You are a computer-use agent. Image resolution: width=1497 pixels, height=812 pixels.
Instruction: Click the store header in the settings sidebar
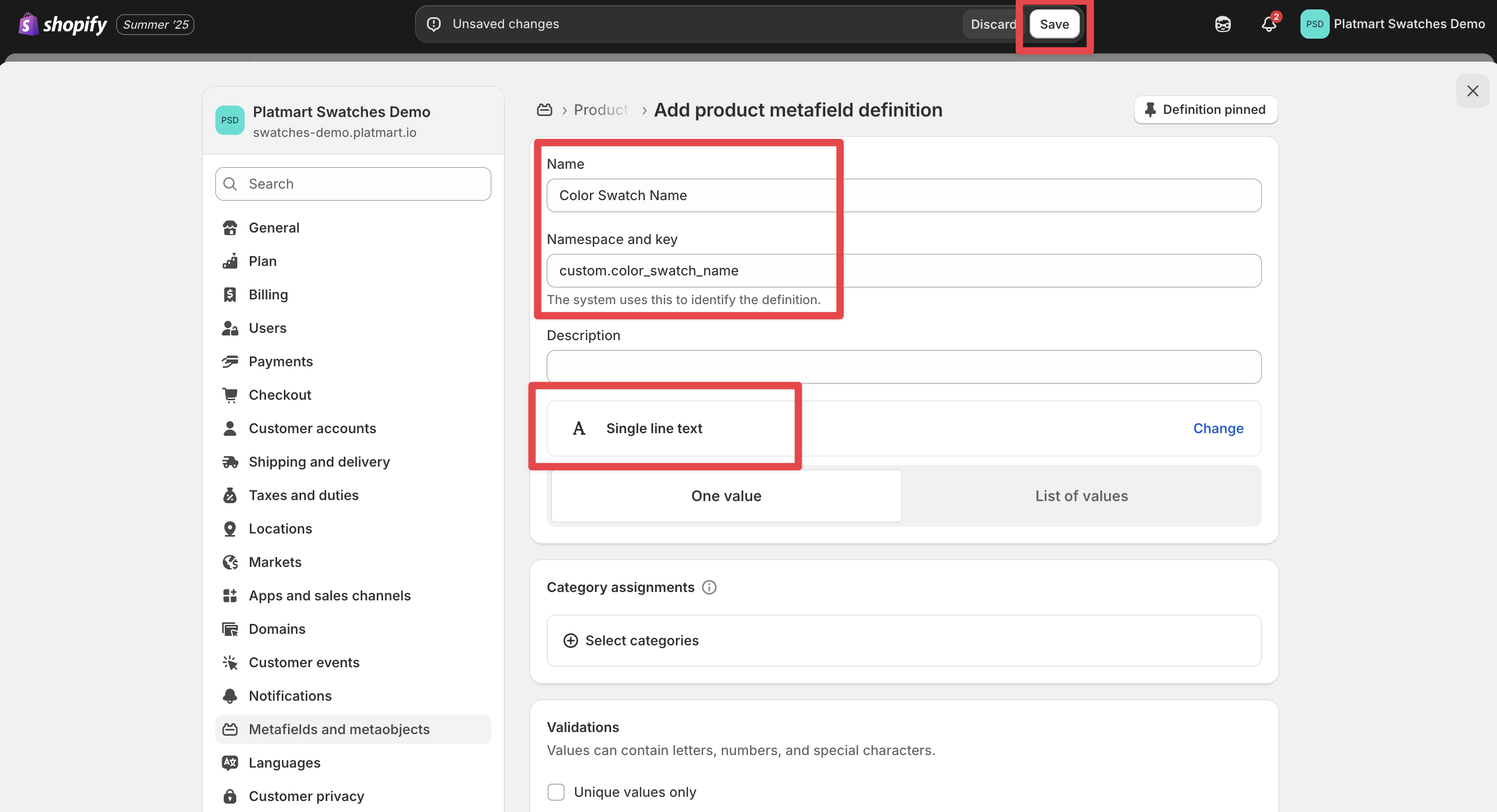point(353,121)
